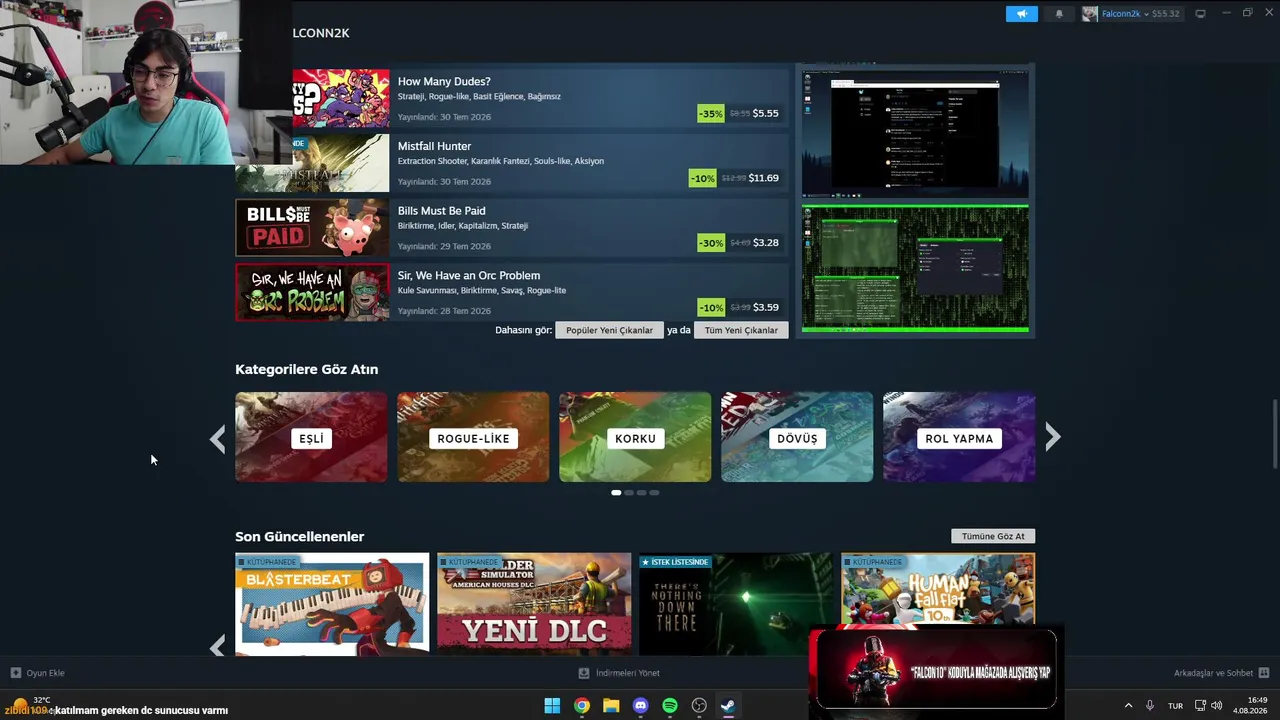Image resolution: width=1280 pixels, height=720 pixels.
Task: Open File Explorer from the taskbar
Action: 611,706
